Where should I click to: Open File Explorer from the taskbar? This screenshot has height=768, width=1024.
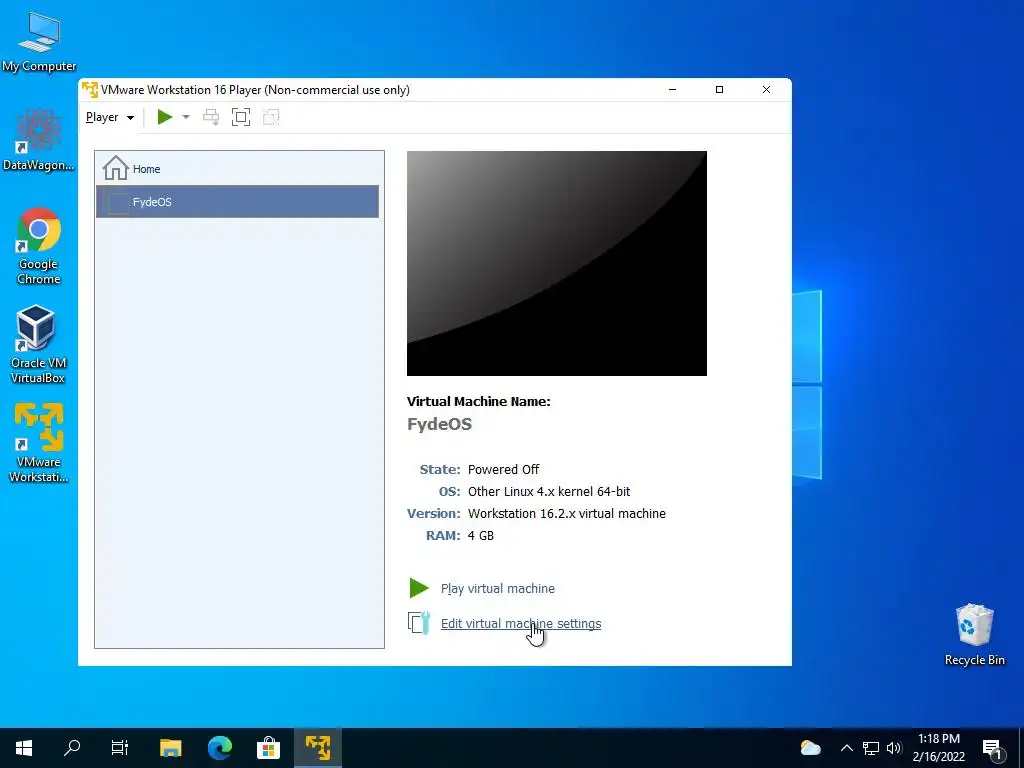(170, 748)
